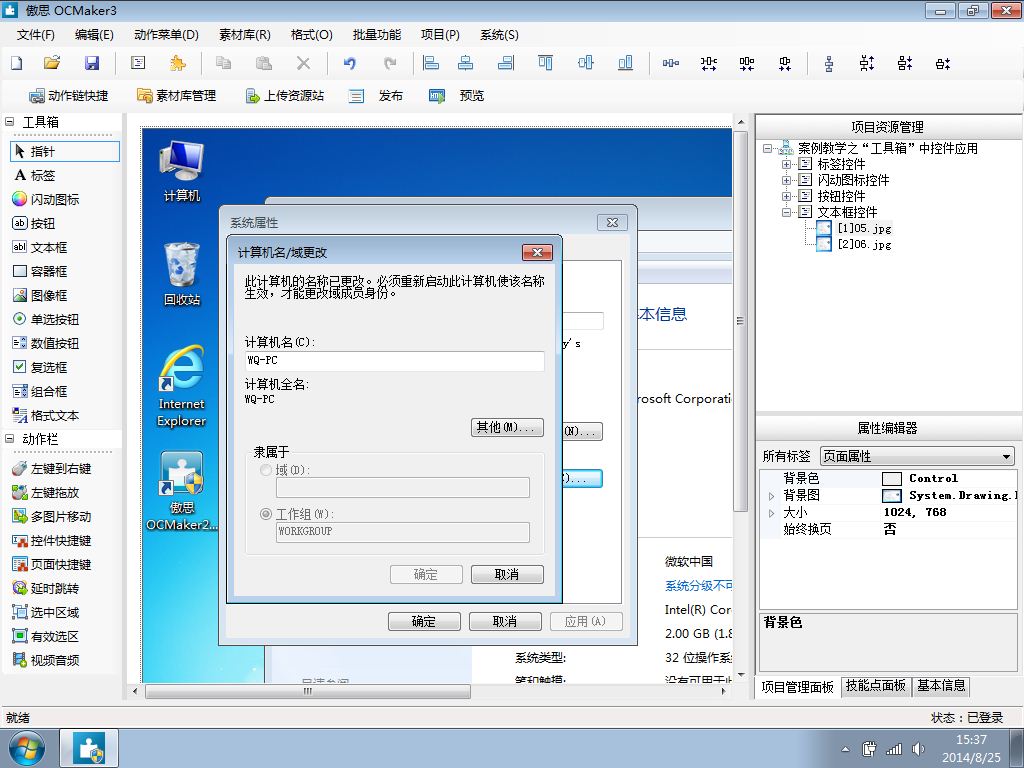Click the Align top edges icon
The width and height of the screenshot is (1024, 768).
tap(545, 63)
